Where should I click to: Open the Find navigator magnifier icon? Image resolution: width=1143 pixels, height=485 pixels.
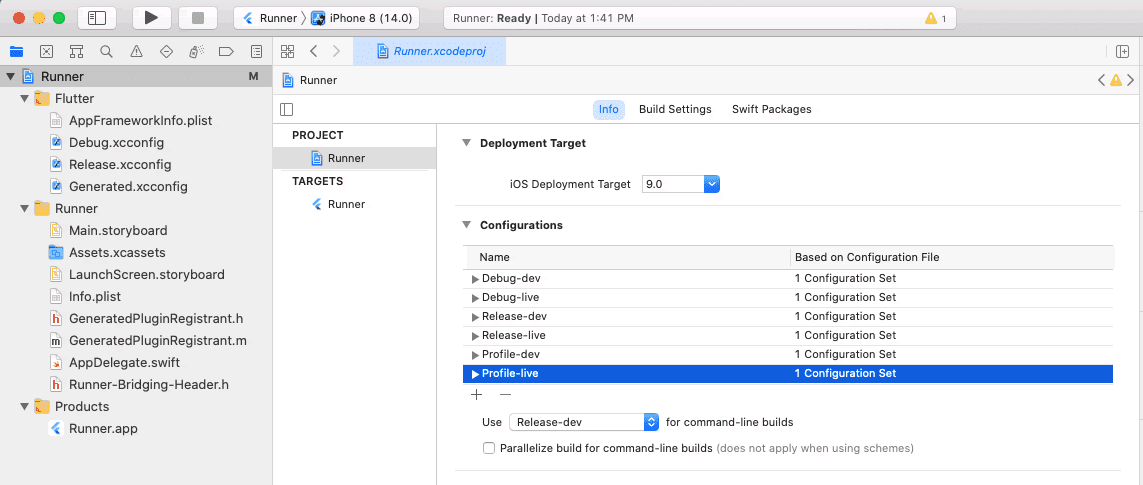coord(106,51)
